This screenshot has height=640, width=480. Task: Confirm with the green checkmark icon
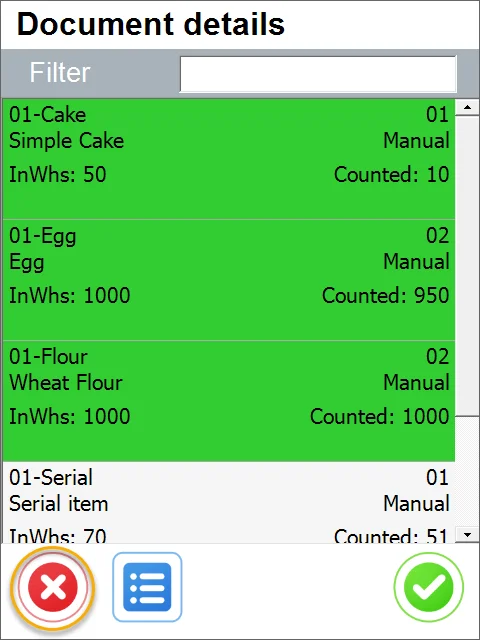point(429,587)
